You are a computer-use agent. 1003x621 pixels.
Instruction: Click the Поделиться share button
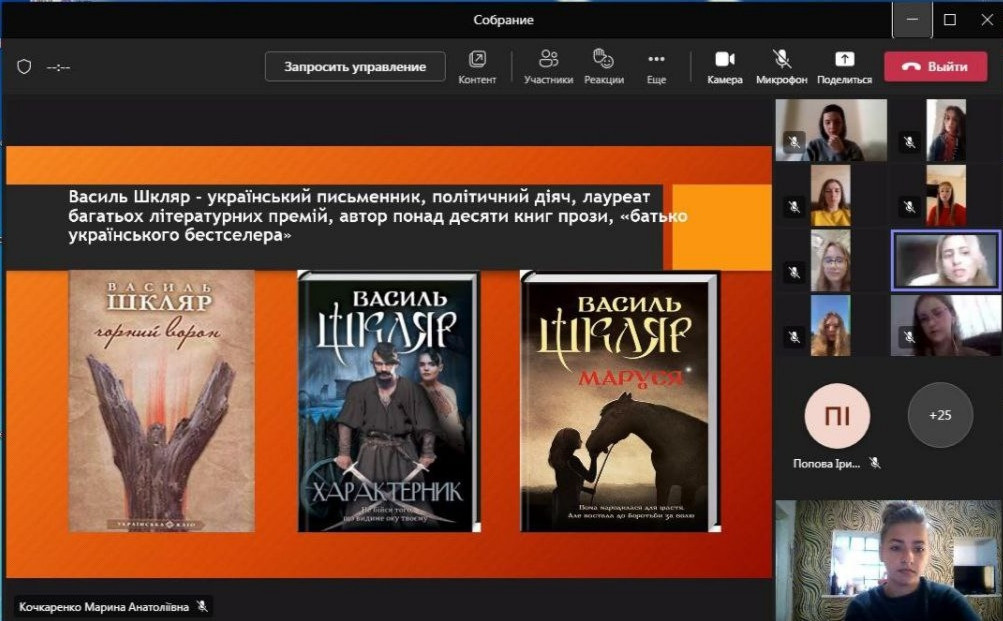click(x=844, y=67)
